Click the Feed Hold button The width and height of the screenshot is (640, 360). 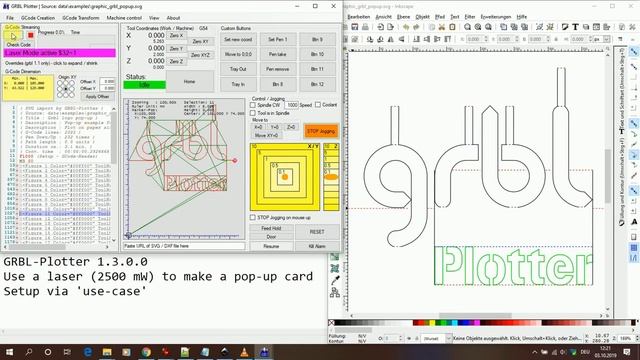click(x=271, y=228)
